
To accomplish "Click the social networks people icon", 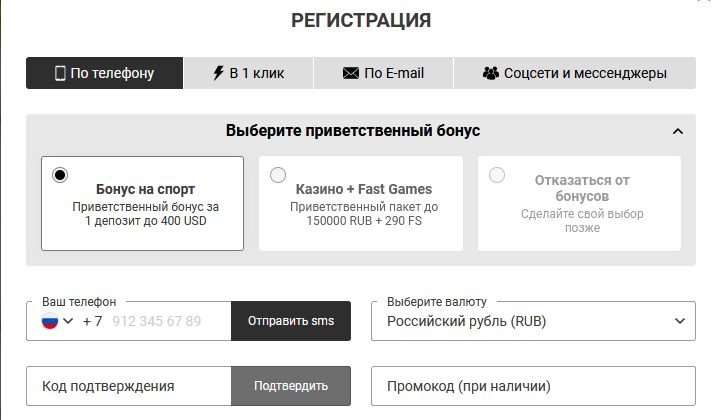I will pos(490,73).
